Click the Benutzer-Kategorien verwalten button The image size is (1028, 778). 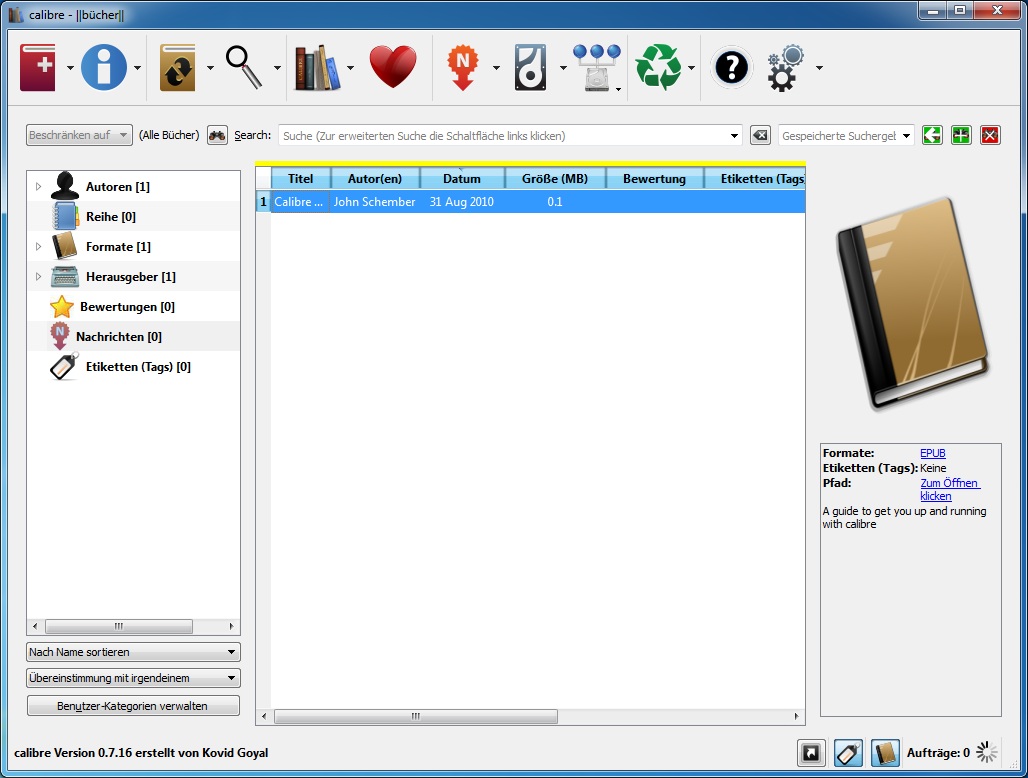coord(133,706)
